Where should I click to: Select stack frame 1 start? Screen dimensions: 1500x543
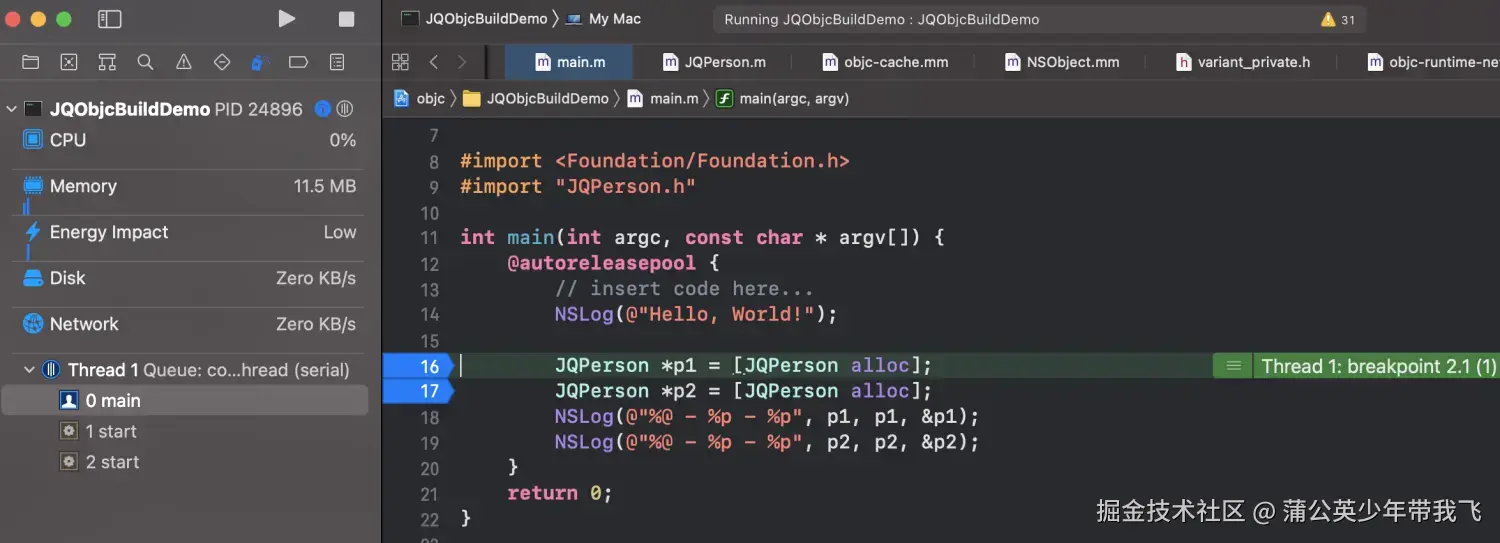pyautogui.click(x=184, y=432)
